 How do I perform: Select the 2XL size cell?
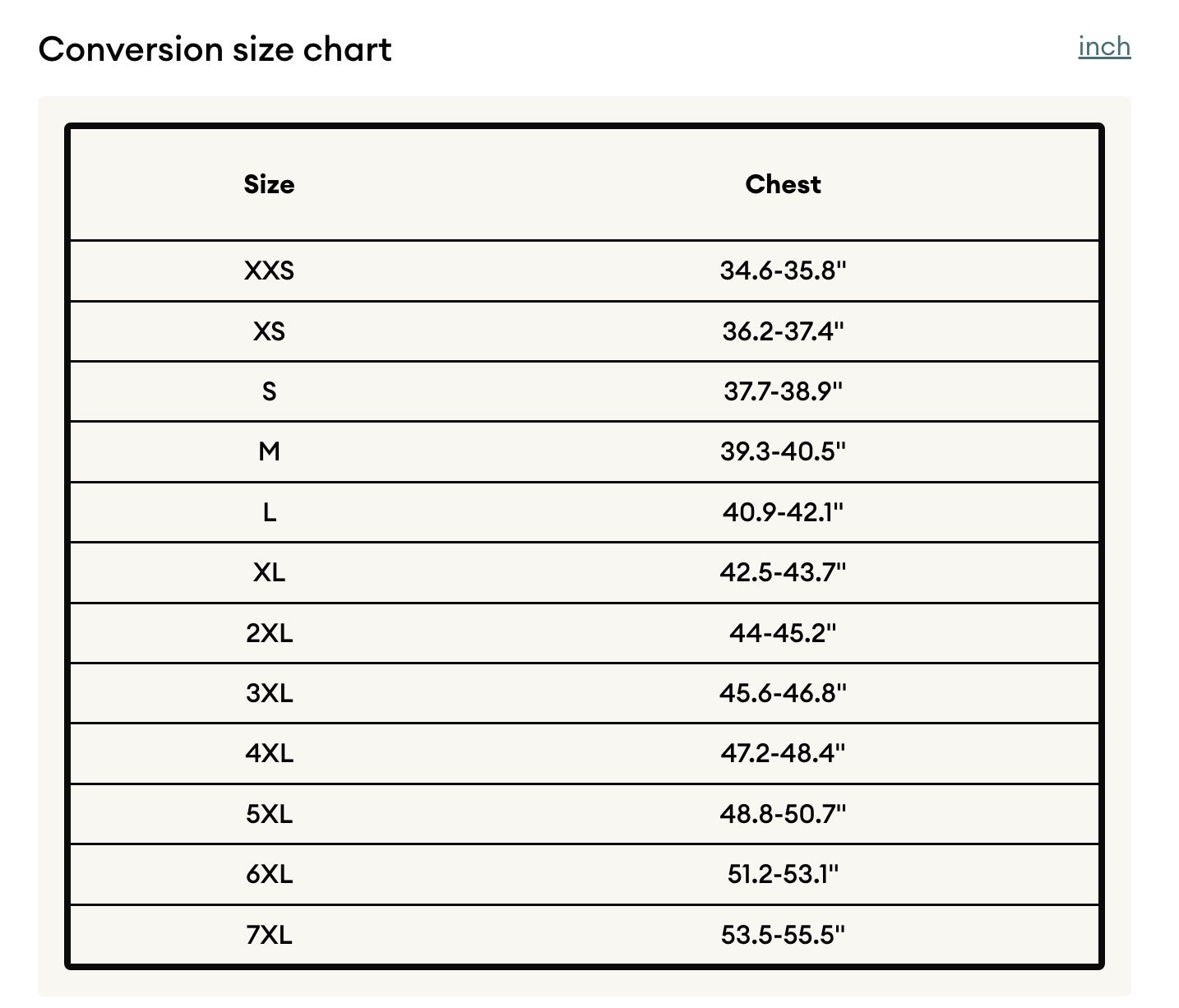coord(269,633)
